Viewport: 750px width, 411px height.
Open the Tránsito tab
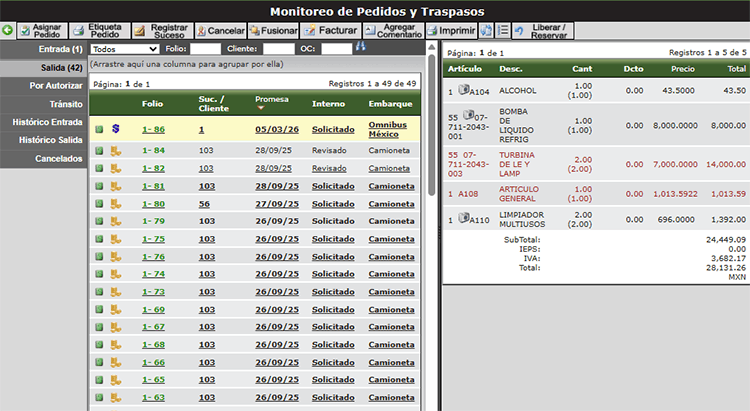pyautogui.click(x=44, y=104)
